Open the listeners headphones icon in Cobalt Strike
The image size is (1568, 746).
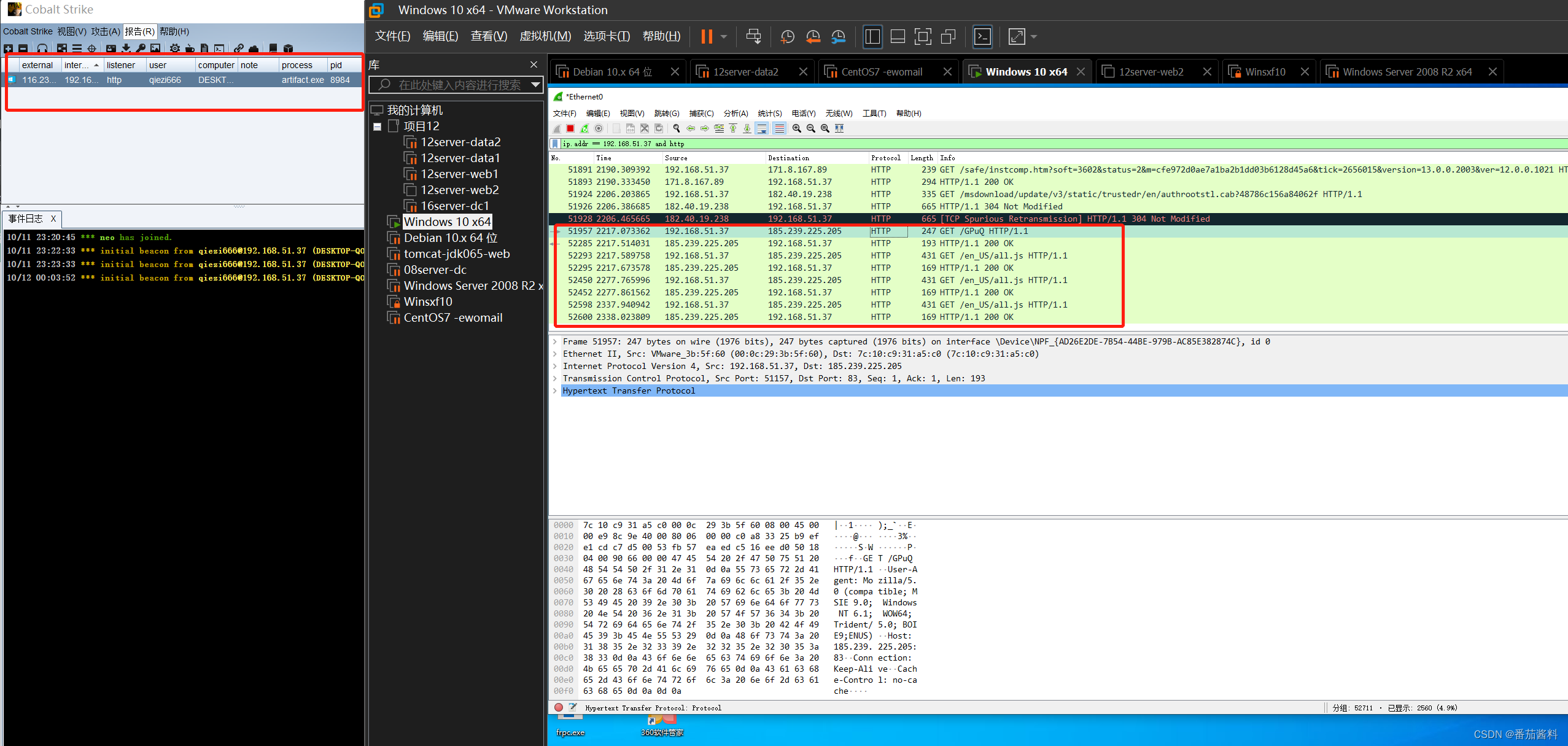pyautogui.click(x=42, y=49)
